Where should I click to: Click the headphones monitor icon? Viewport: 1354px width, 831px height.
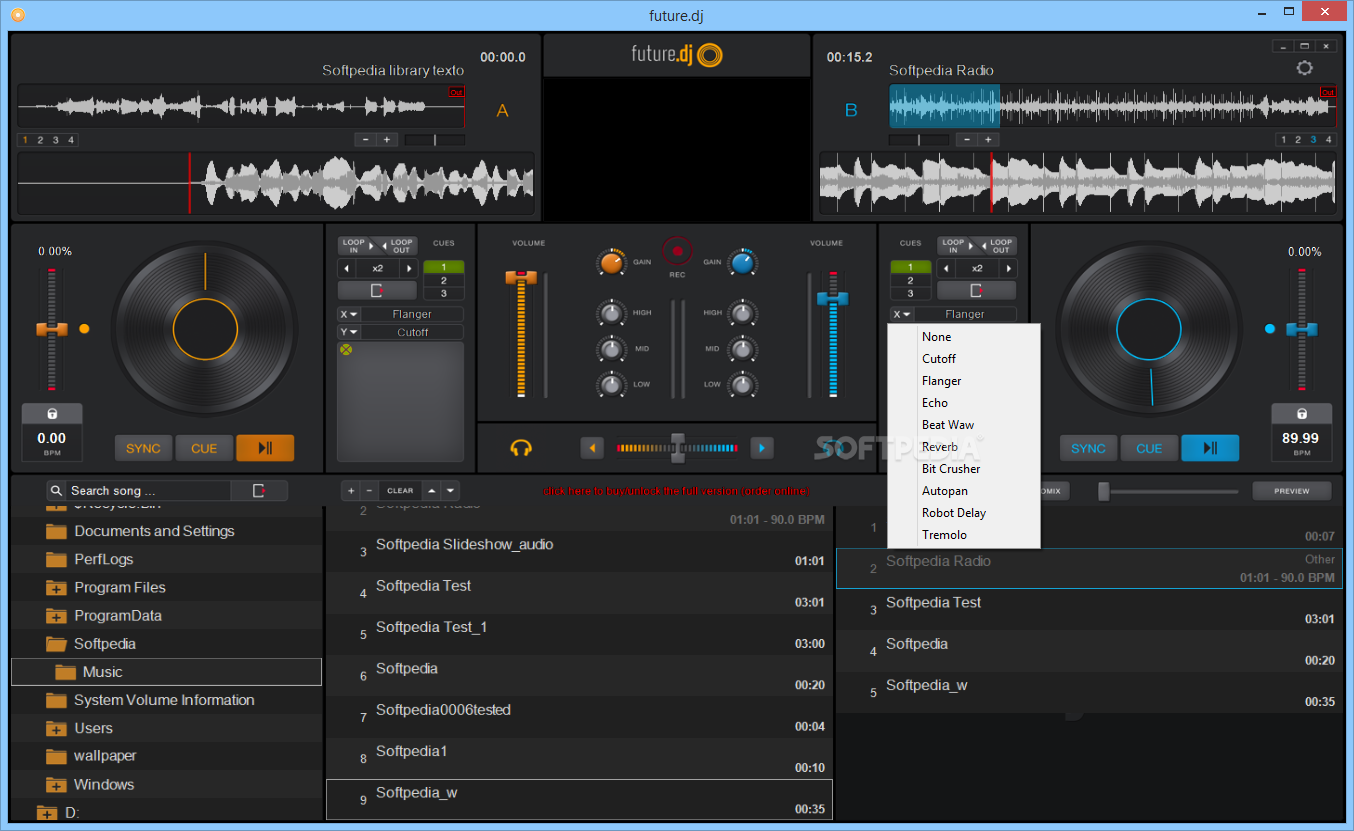[x=520, y=448]
